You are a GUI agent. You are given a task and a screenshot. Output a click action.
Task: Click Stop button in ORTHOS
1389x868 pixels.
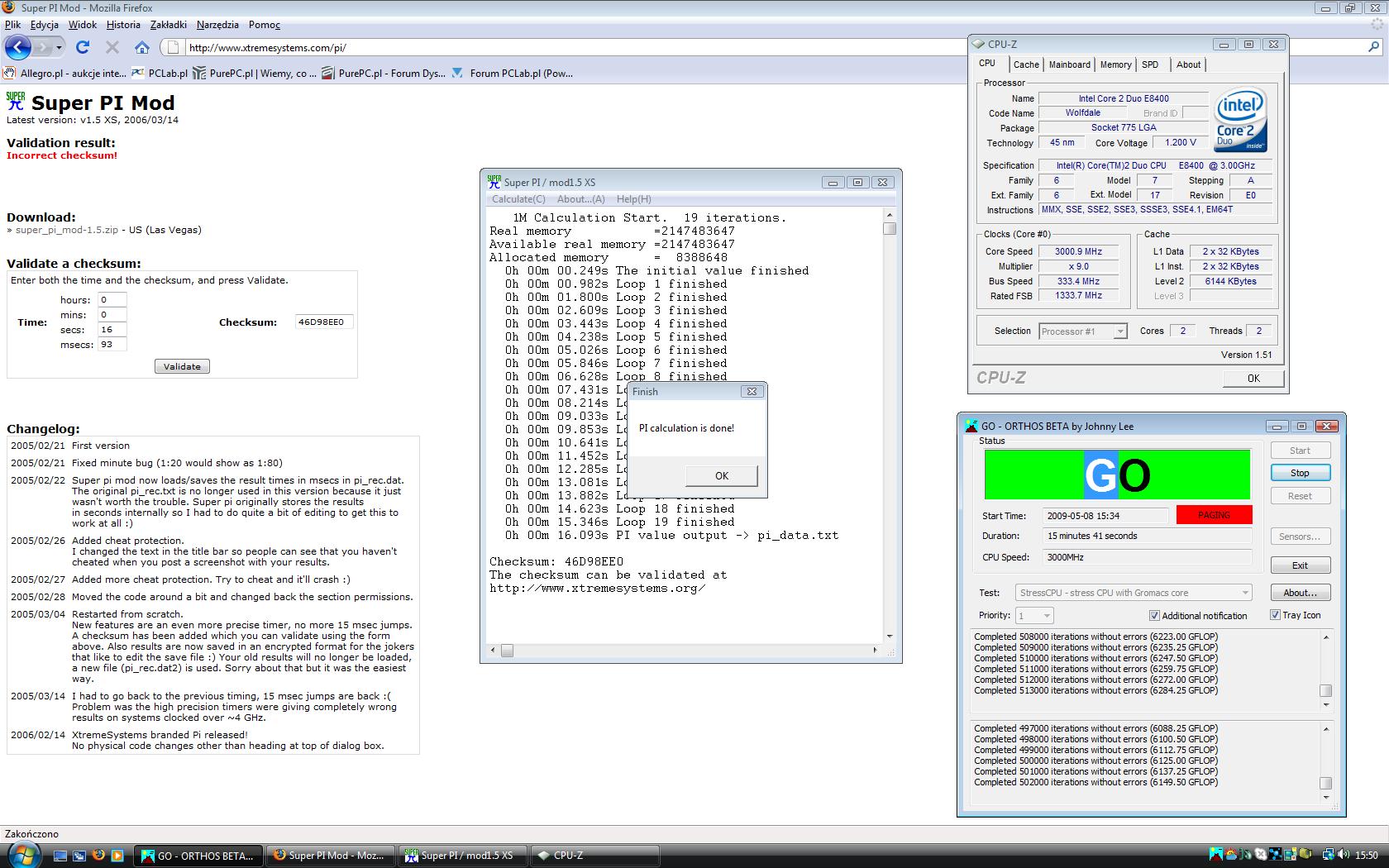pyautogui.click(x=1300, y=473)
